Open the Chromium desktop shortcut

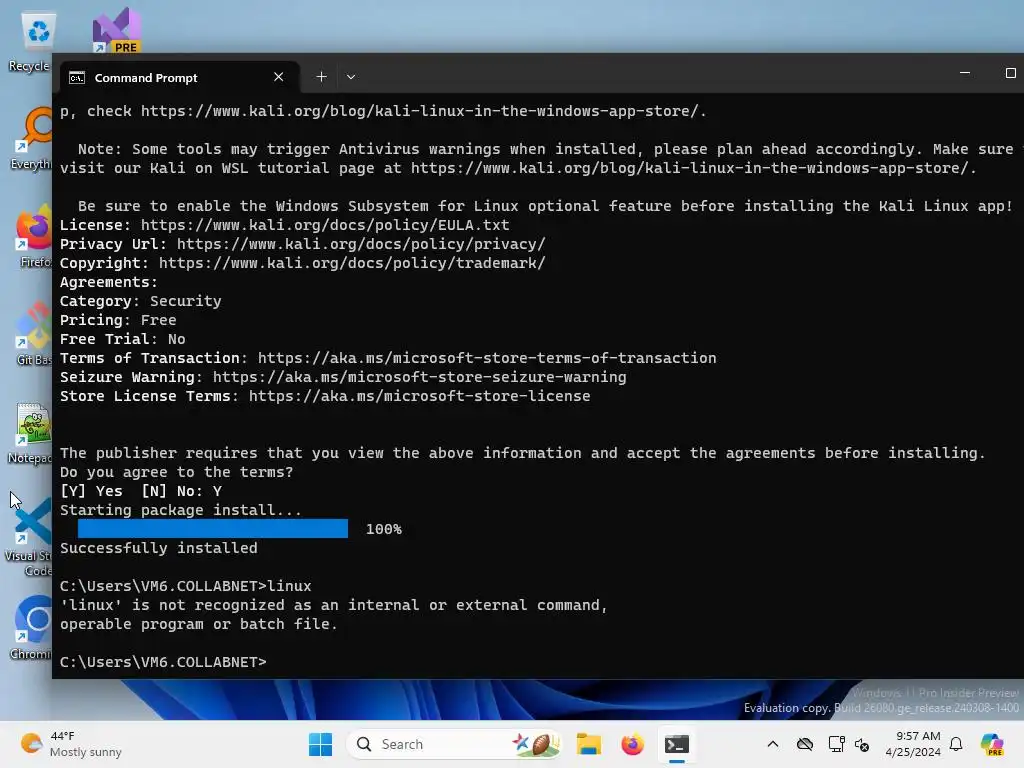coord(33,628)
